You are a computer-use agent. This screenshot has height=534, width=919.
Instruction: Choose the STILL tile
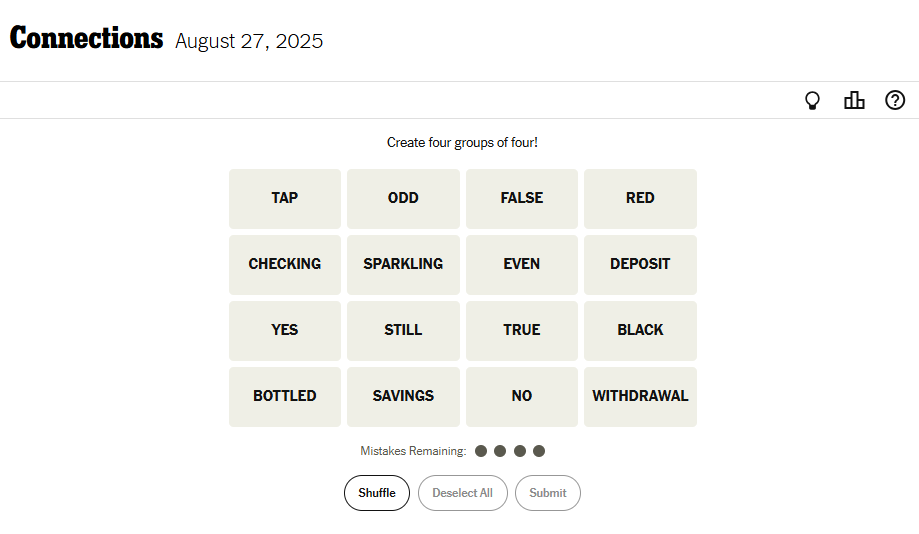coord(403,330)
